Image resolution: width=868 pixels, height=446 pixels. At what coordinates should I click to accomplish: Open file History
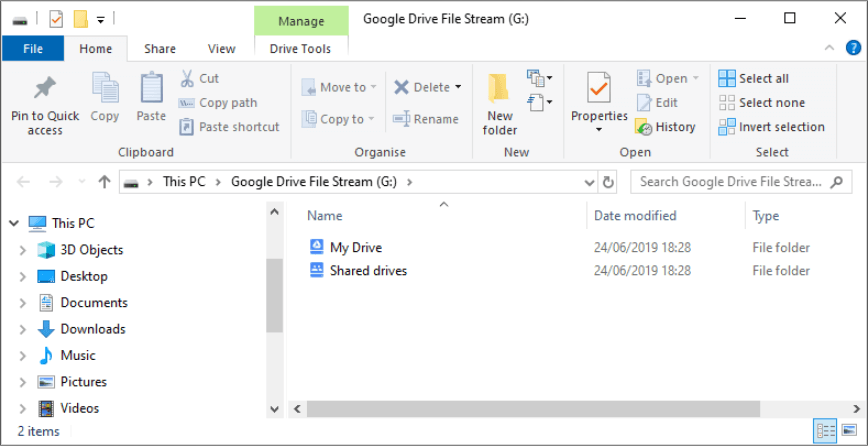click(x=665, y=127)
